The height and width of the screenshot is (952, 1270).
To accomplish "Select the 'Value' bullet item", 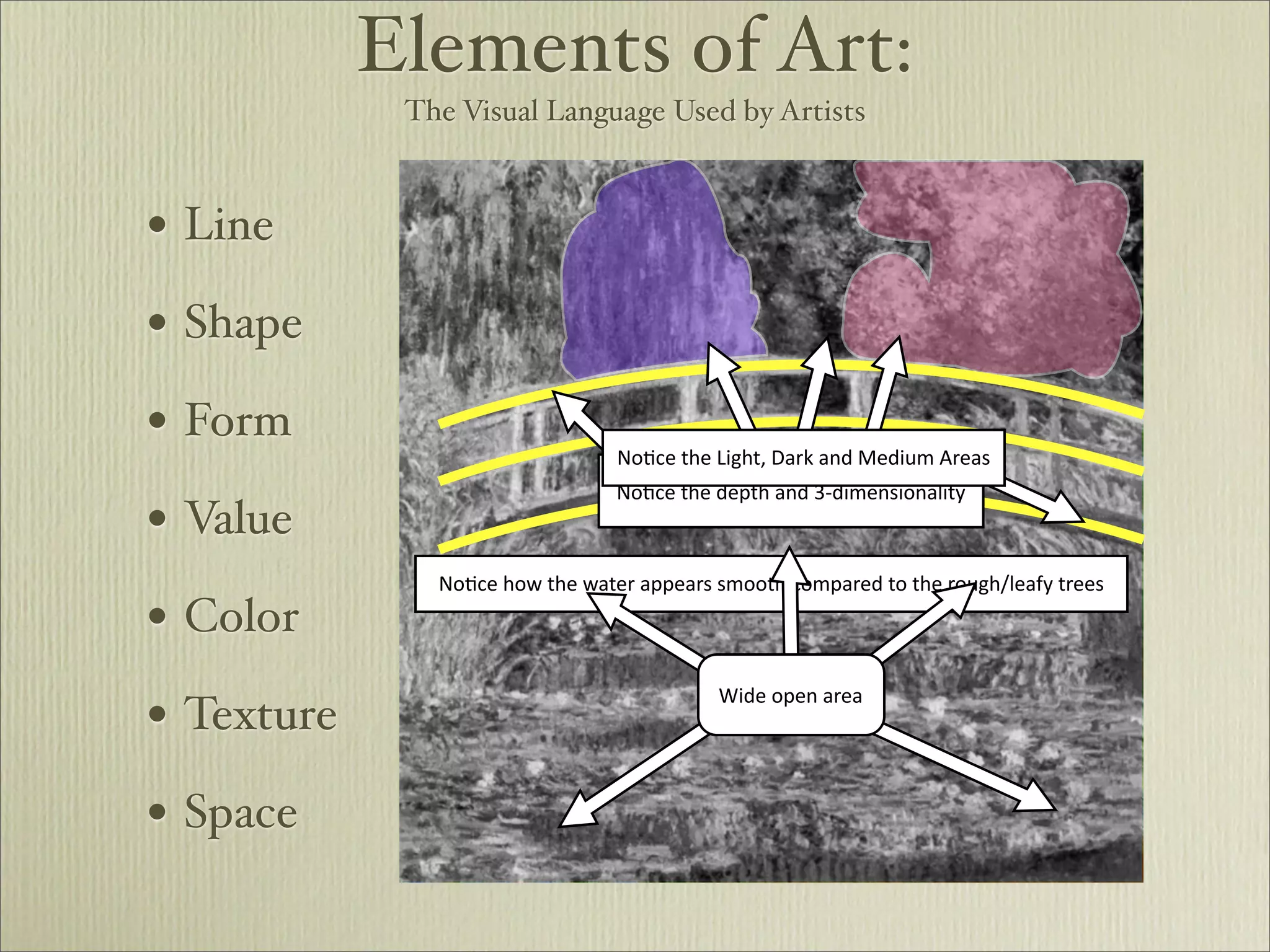I will [x=239, y=518].
